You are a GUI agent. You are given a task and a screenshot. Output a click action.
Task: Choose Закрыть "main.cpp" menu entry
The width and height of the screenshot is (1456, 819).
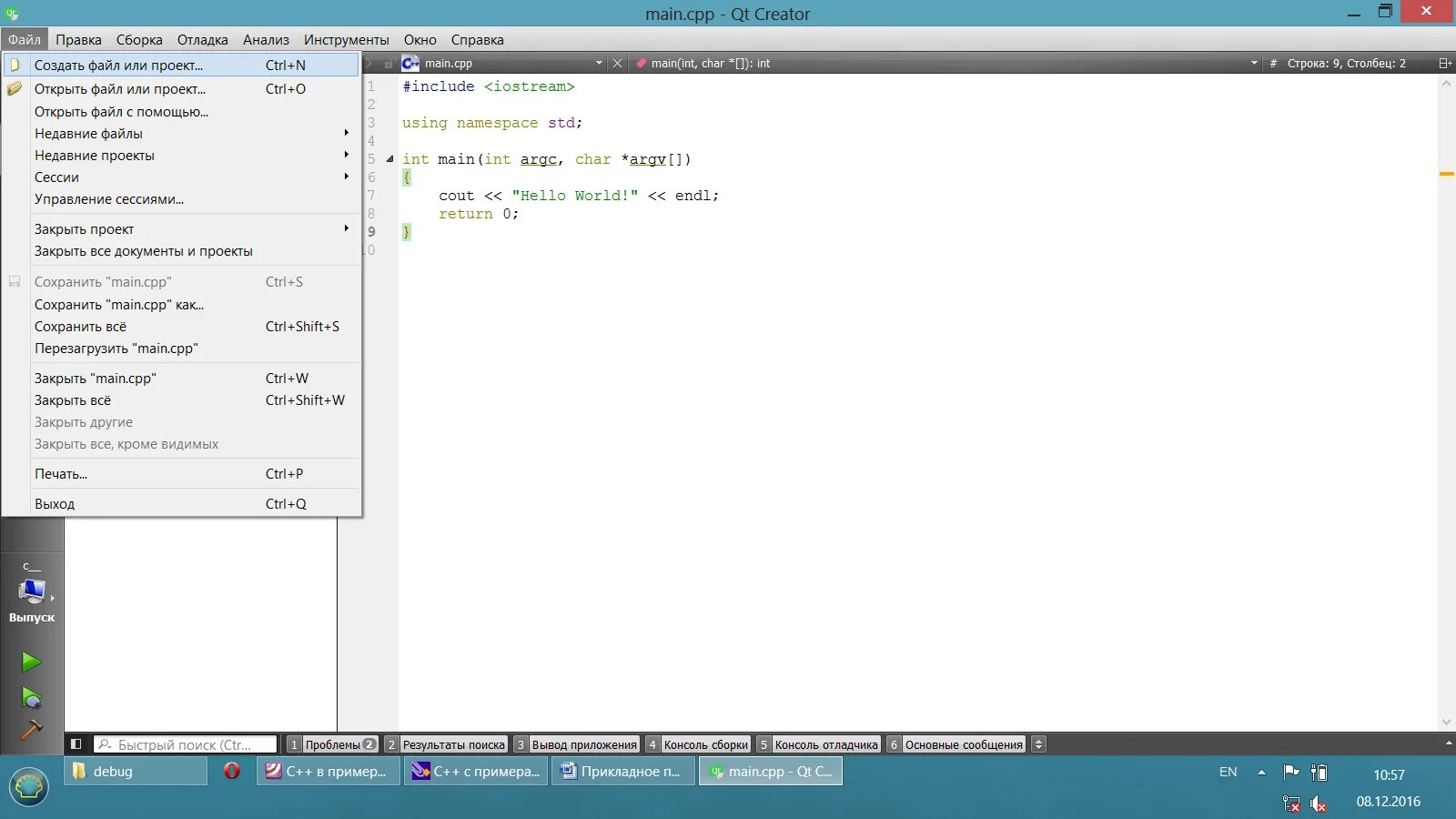click(181, 378)
